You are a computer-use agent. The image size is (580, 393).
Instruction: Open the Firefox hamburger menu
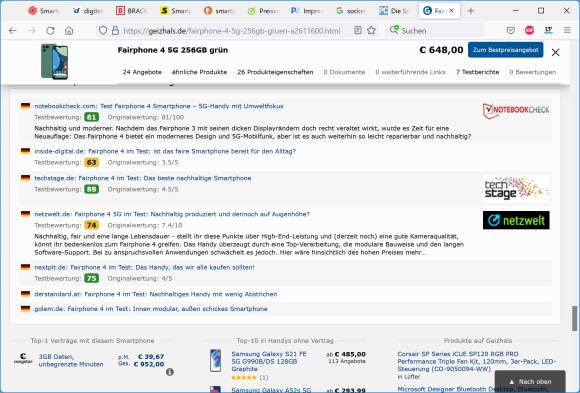(x=567, y=30)
